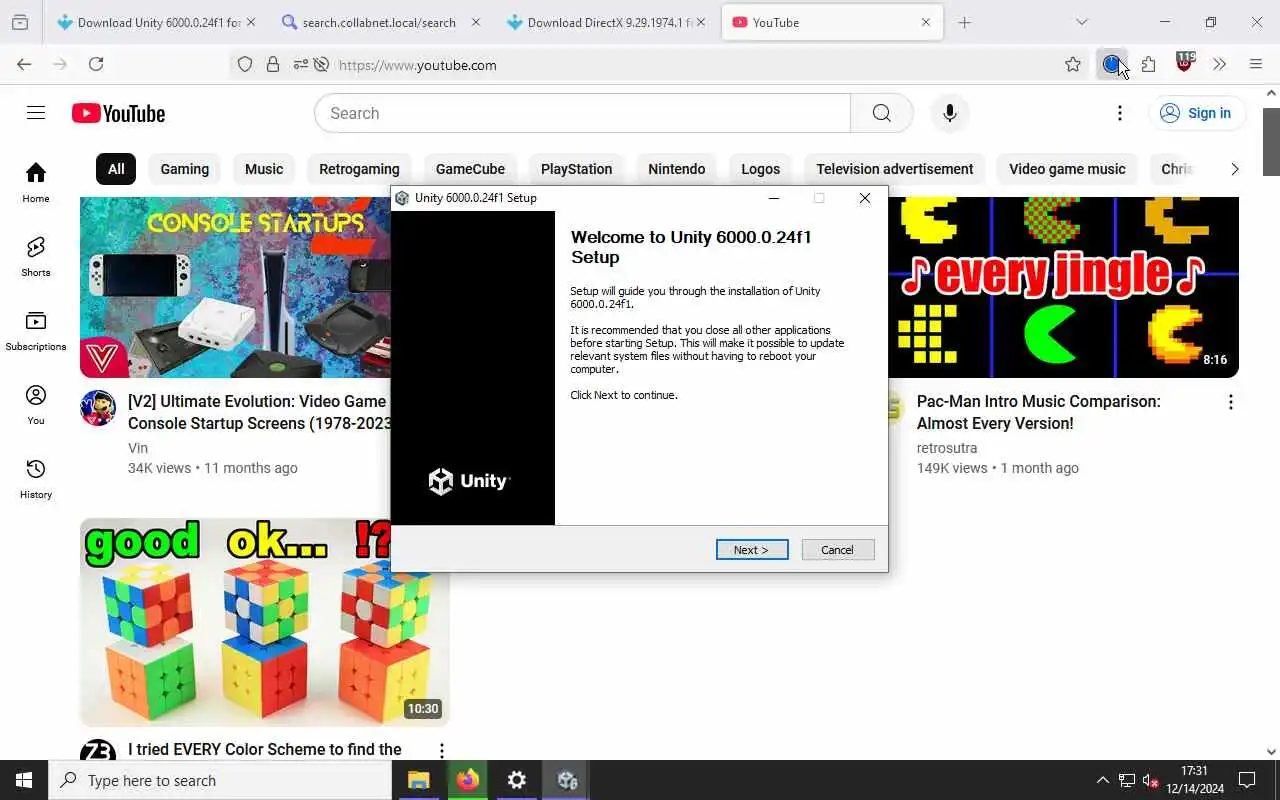Open Rubik's cube color scheme thumbnail
The width and height of the screenshot is (1280, 800).
tap(265, 622)
